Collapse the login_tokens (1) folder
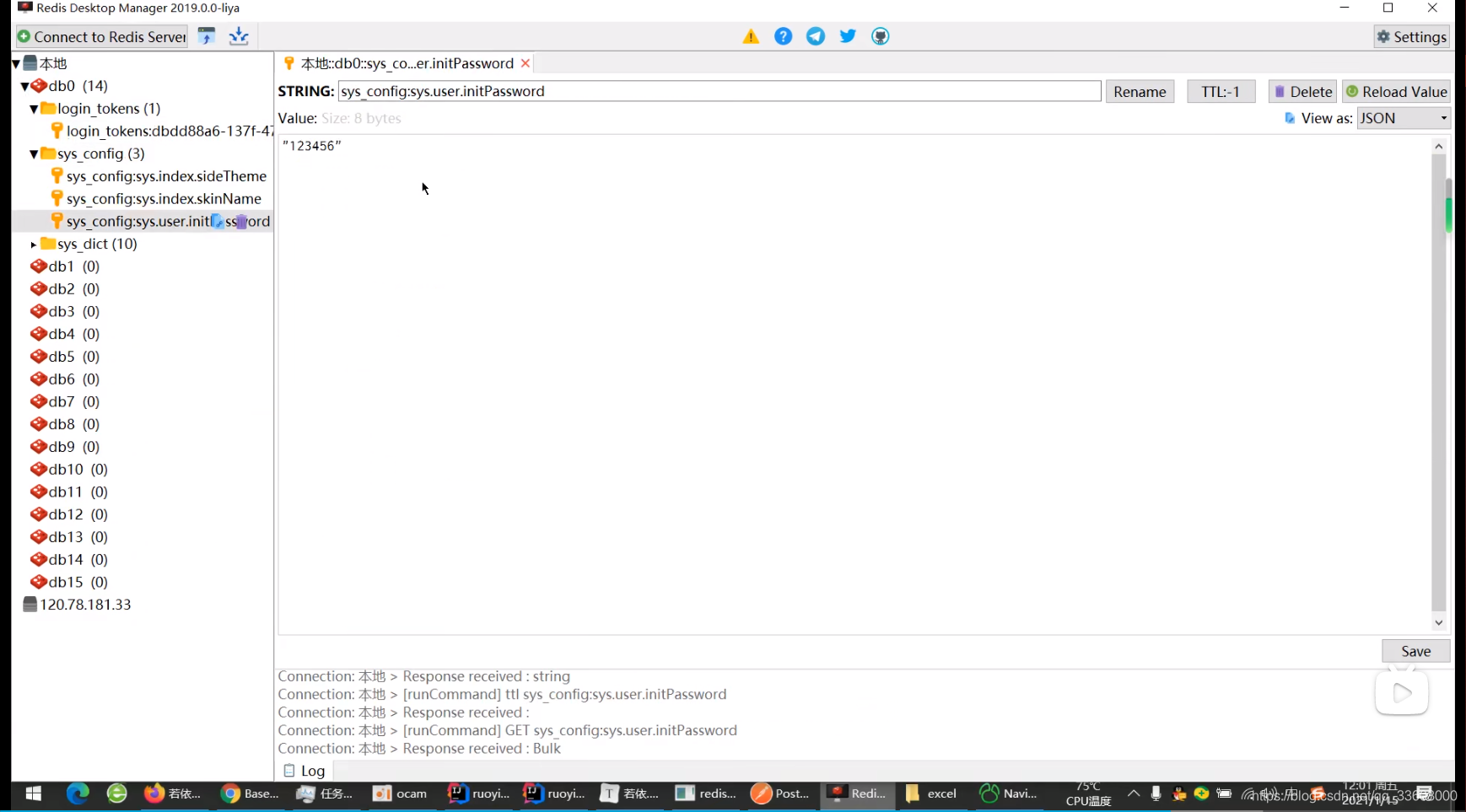The height and width of the screenshot is (812, 1466). [34, 109]
